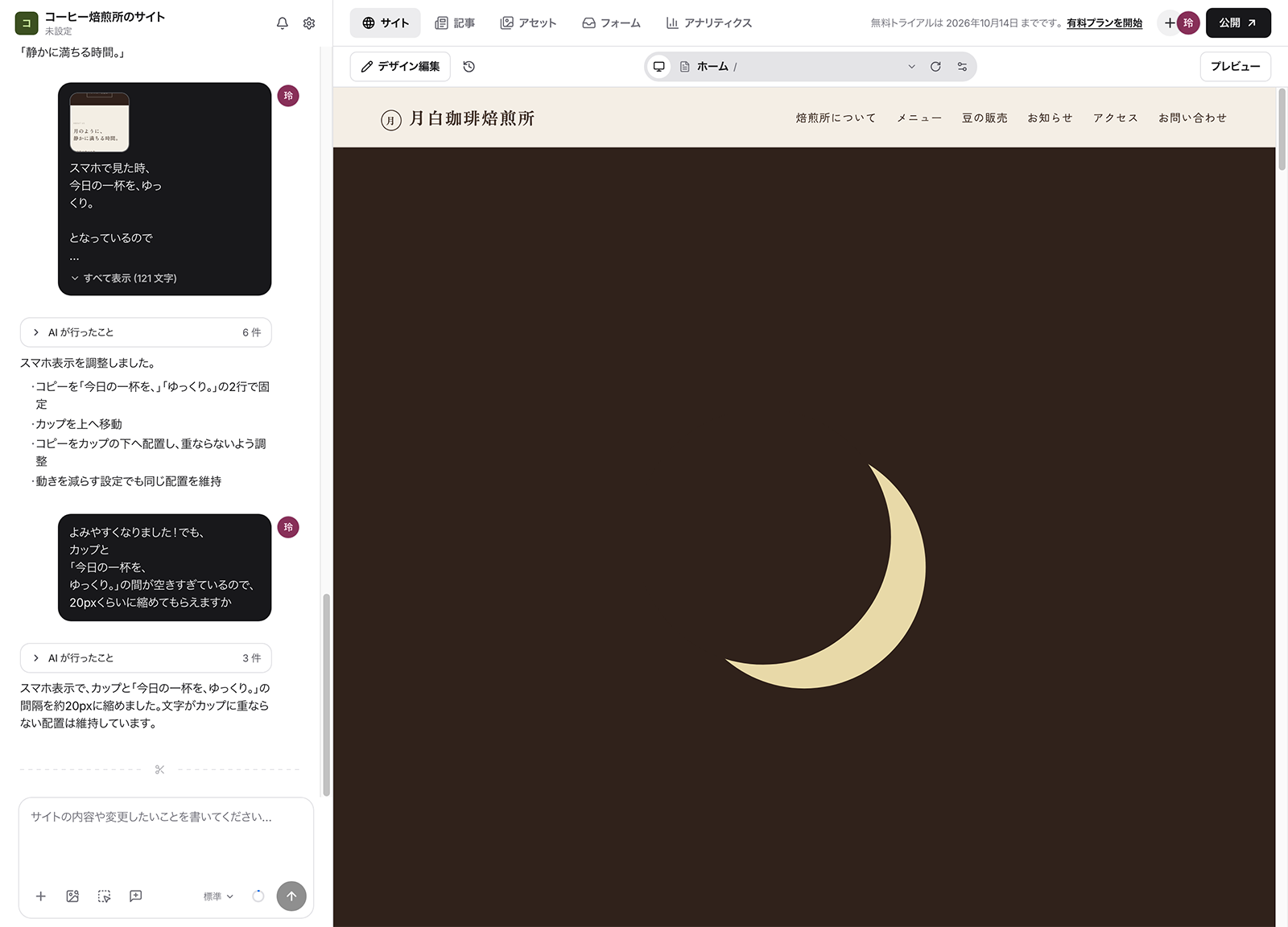Click 焙煎所について nav link
This screenshot has height=927, width=1288.
(x=836, y=118)
